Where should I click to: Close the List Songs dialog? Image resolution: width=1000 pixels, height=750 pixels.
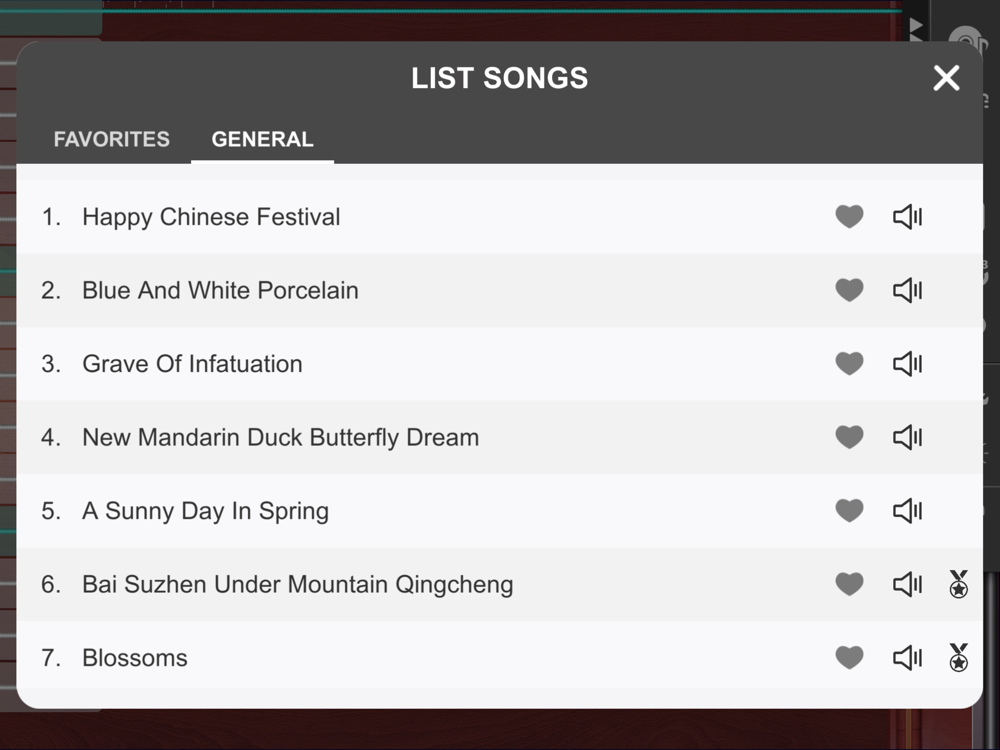click(946, 78)
